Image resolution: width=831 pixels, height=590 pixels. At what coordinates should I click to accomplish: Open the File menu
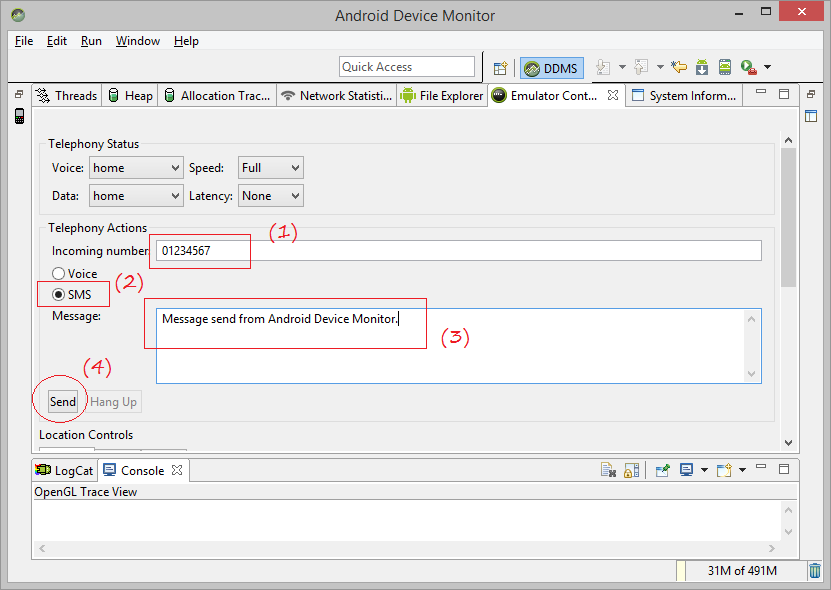click(24, 41)
